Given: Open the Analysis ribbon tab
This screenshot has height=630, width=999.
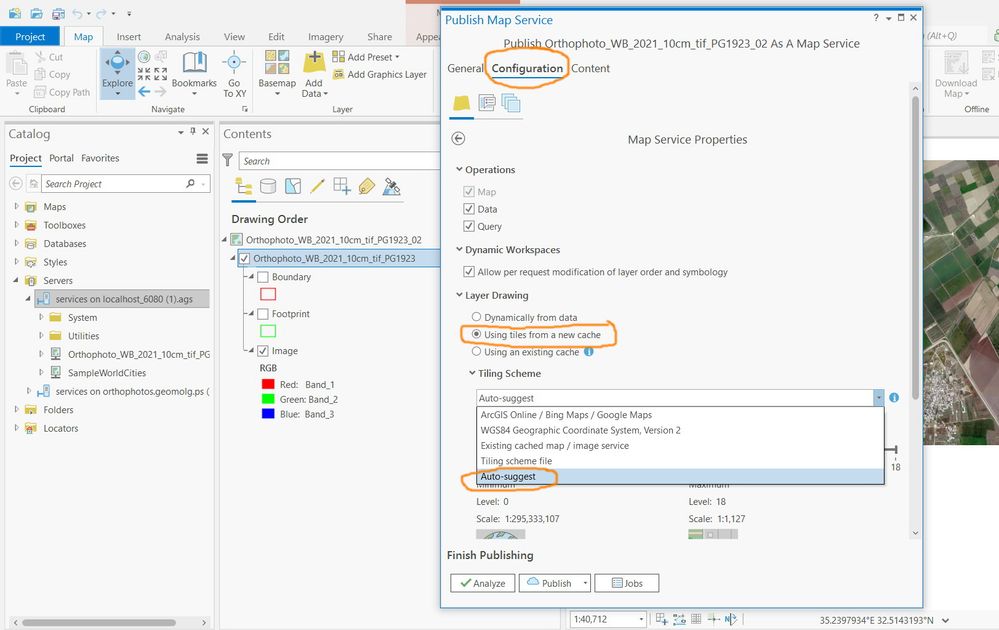Looking at the screenshot, I should tap(182, 37).
